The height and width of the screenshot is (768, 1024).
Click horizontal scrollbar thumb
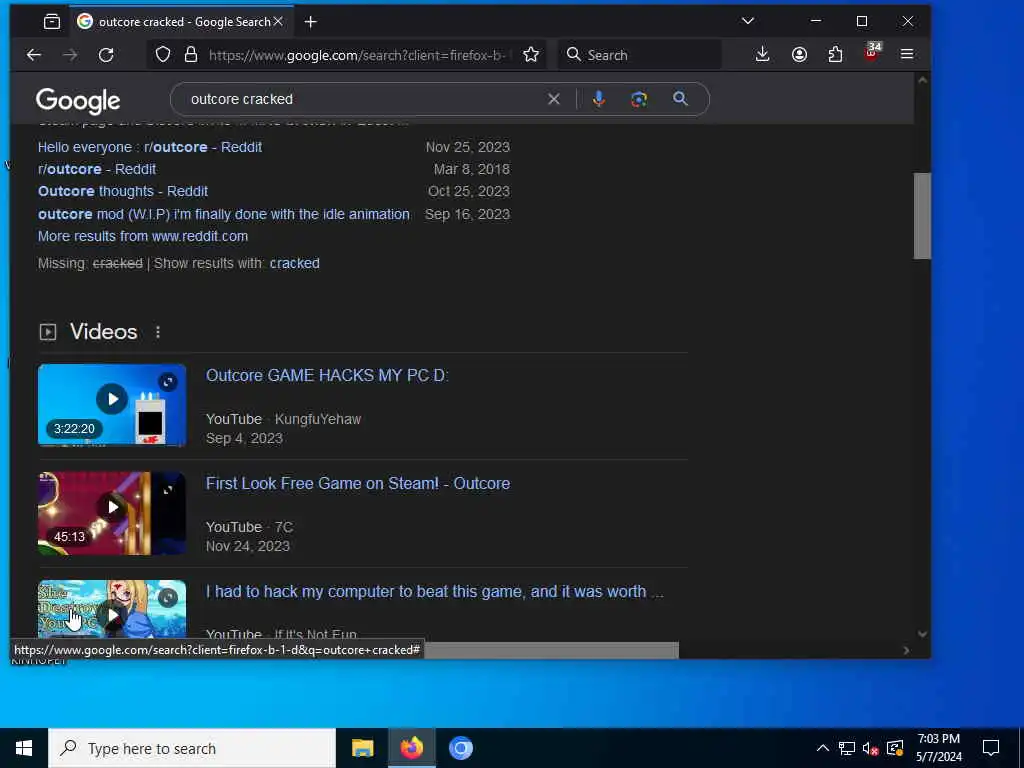coord(551,650)
